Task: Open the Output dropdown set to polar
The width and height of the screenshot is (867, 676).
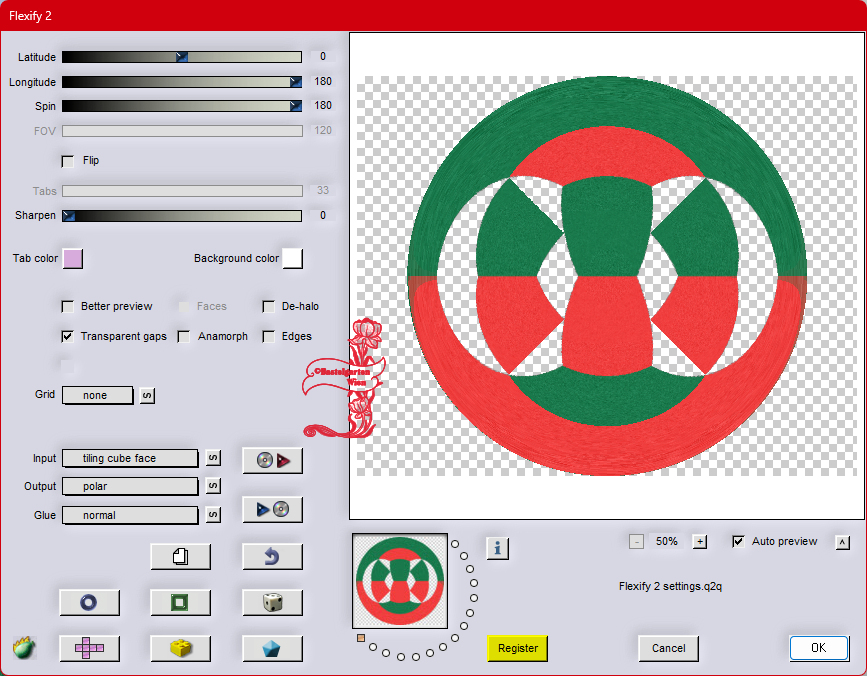Action: [x=130, y=486]
